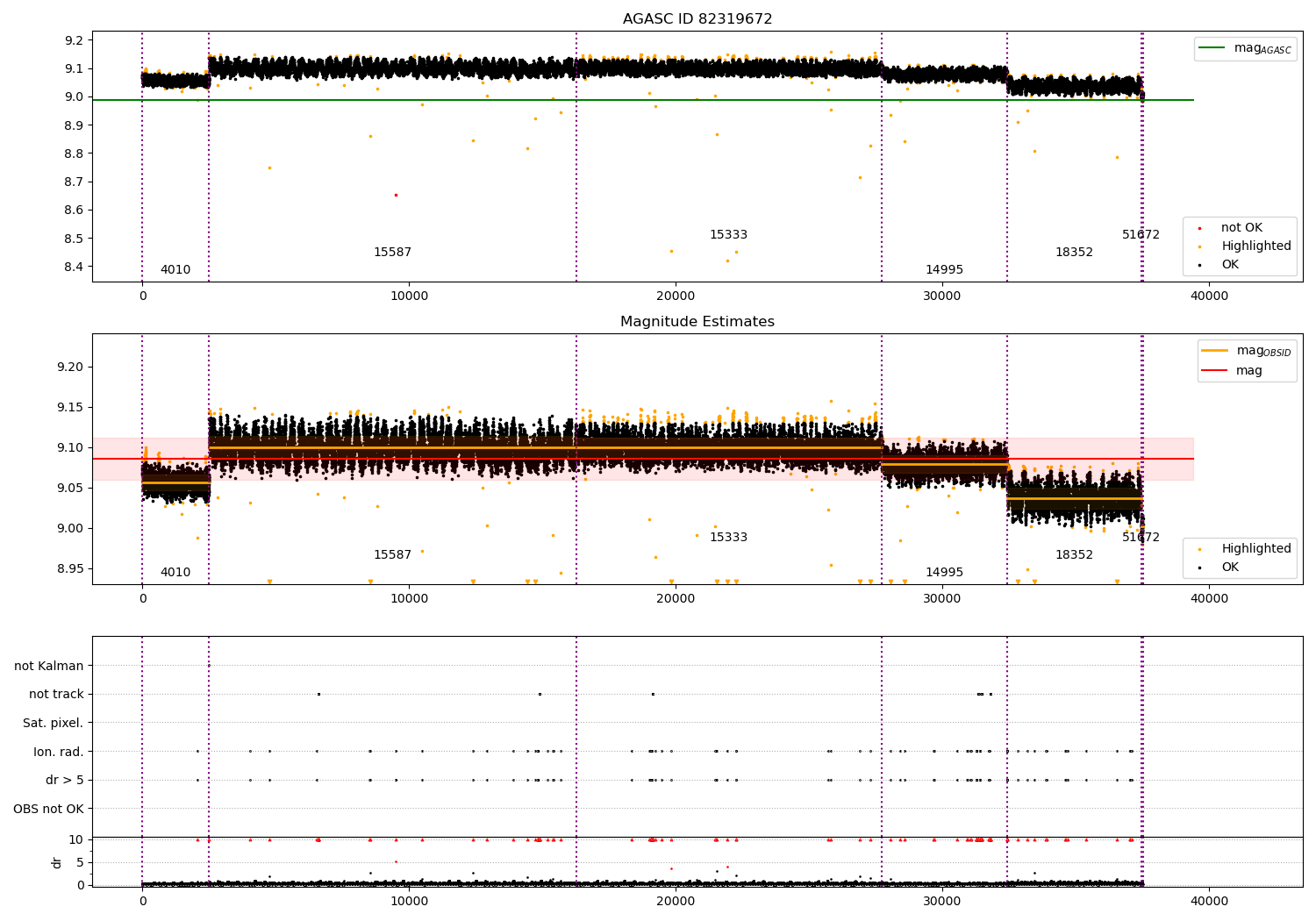Click obsid label 15587 in the top plot
Viewport: 1316px width, 921px height.
click(392, 253)
